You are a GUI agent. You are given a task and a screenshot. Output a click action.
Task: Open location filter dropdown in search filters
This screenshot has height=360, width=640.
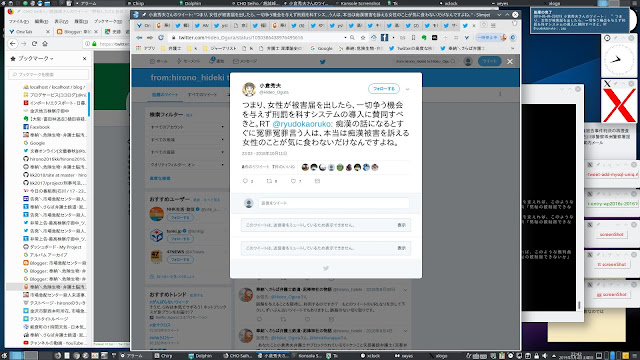(x=187, y=140)
